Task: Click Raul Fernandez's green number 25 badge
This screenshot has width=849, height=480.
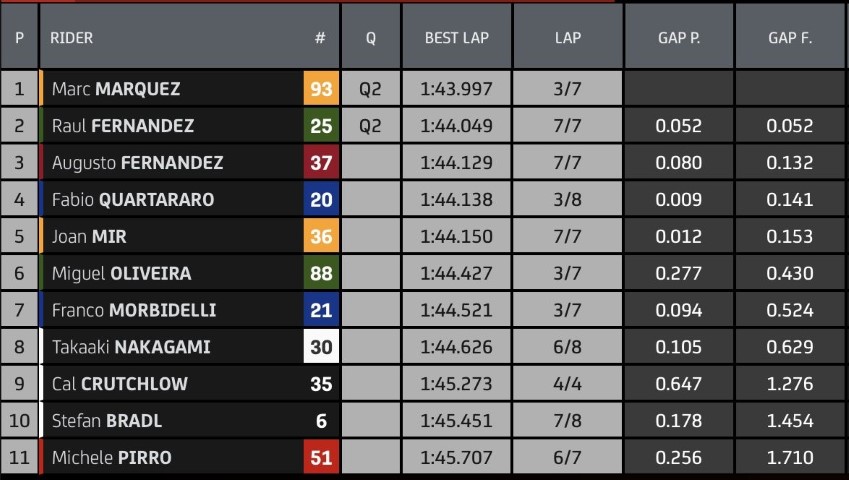Action: 321,126
